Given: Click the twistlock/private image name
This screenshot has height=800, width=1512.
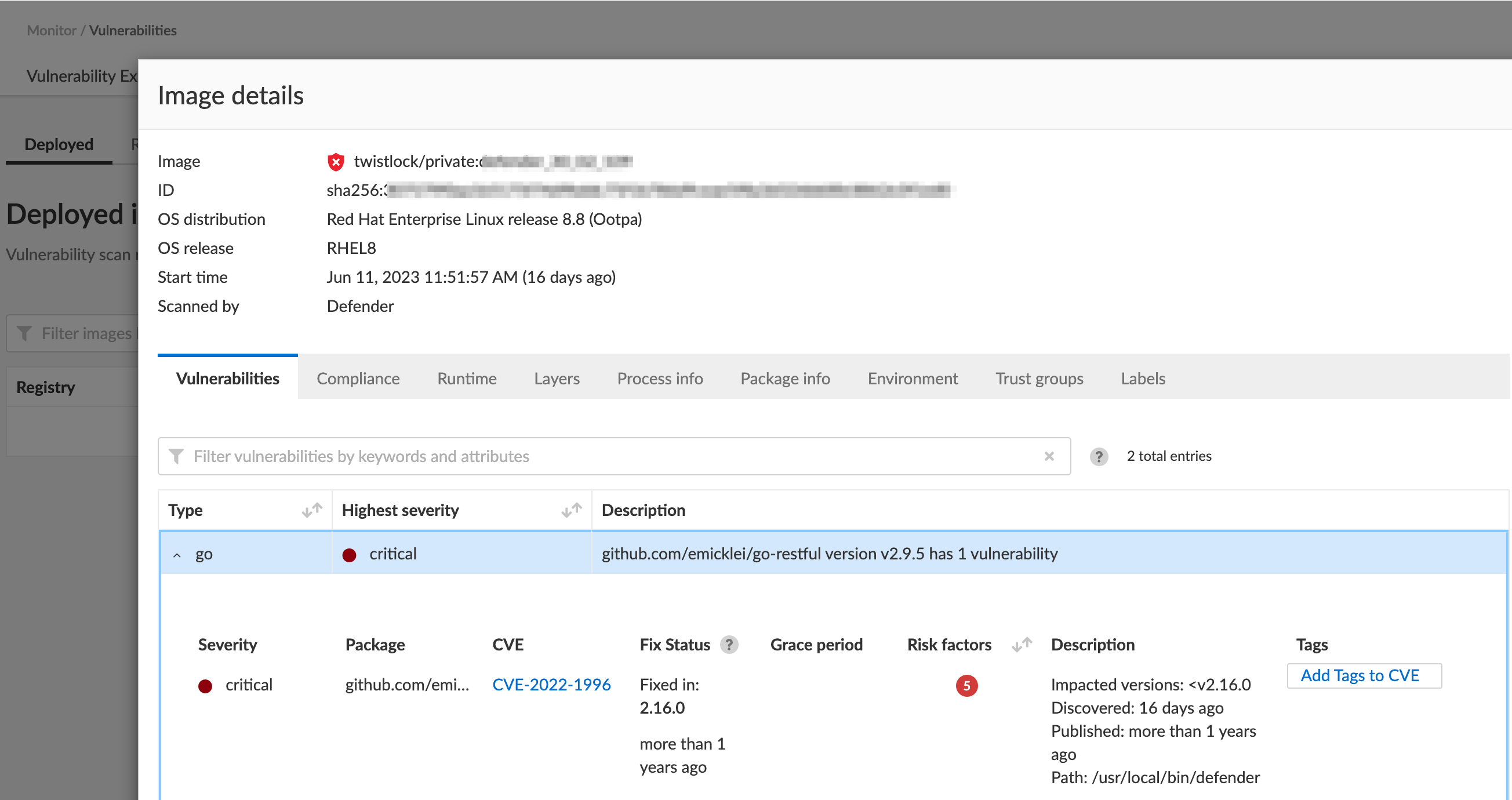Looking at the screenshot, I should (493, 161).
